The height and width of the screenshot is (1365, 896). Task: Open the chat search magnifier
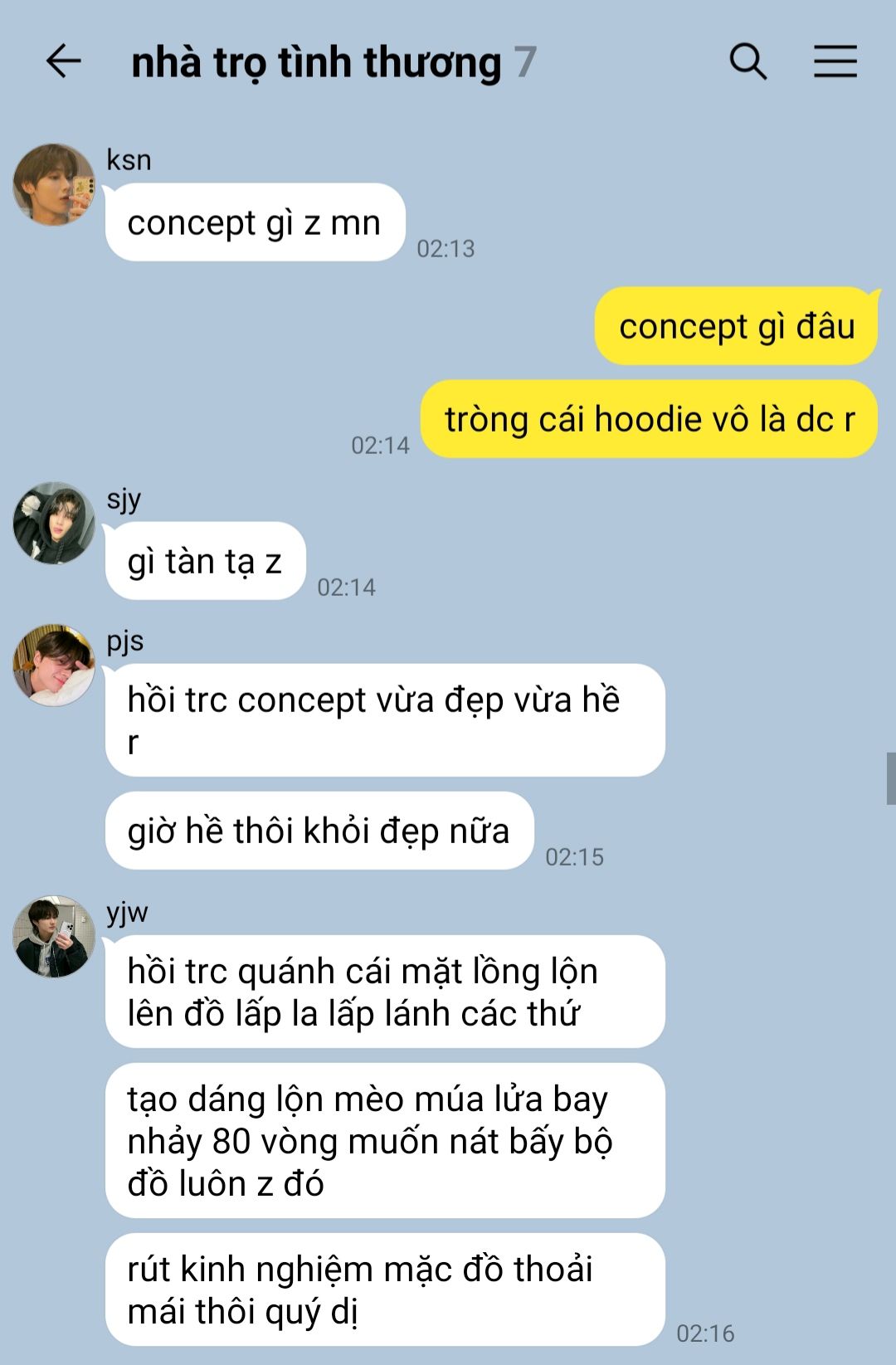click(x=748, y=61)
